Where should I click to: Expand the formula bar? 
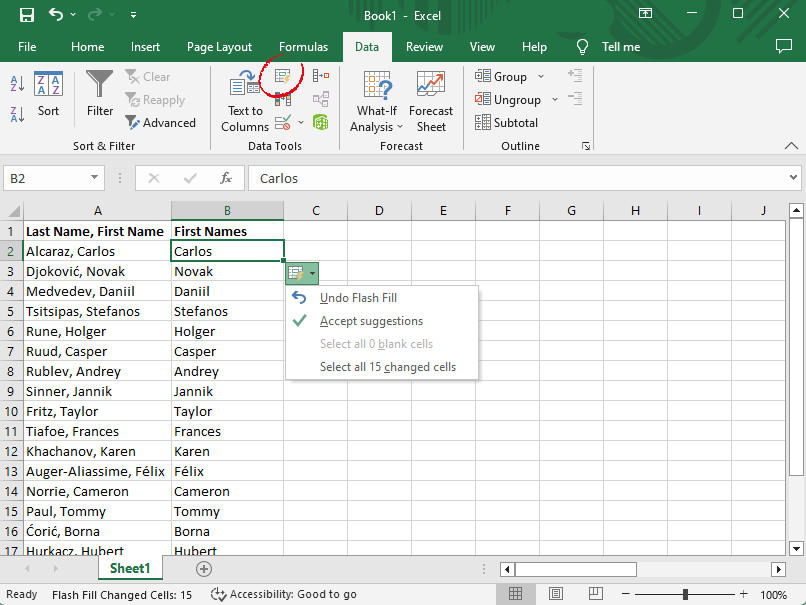point(793,178)
